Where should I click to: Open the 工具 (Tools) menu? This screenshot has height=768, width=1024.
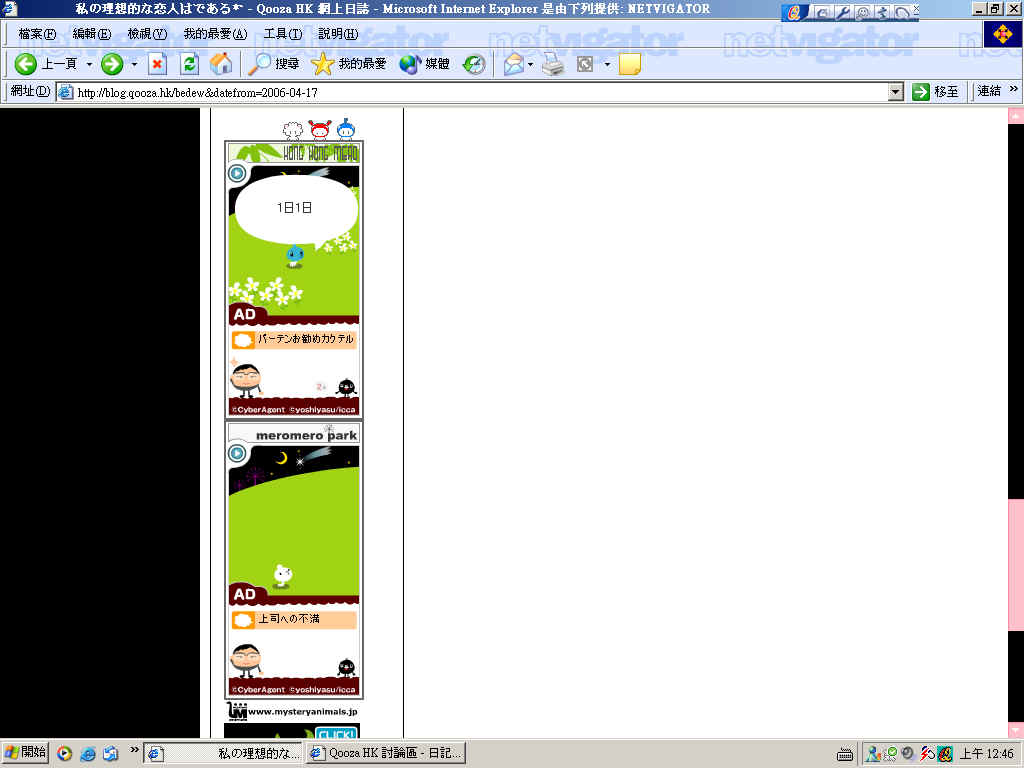(283, 34)
